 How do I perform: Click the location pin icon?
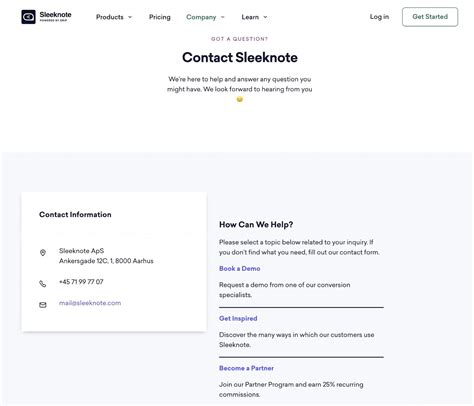point(43,253)
